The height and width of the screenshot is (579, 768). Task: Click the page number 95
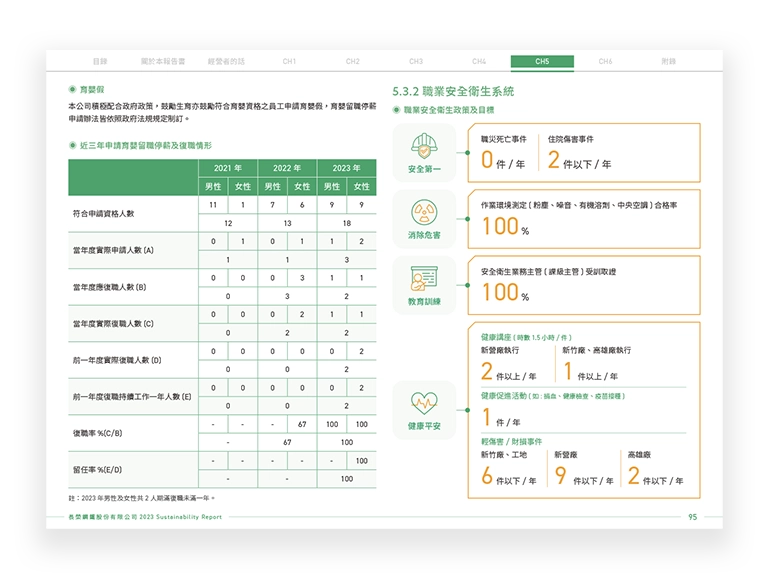692,517
